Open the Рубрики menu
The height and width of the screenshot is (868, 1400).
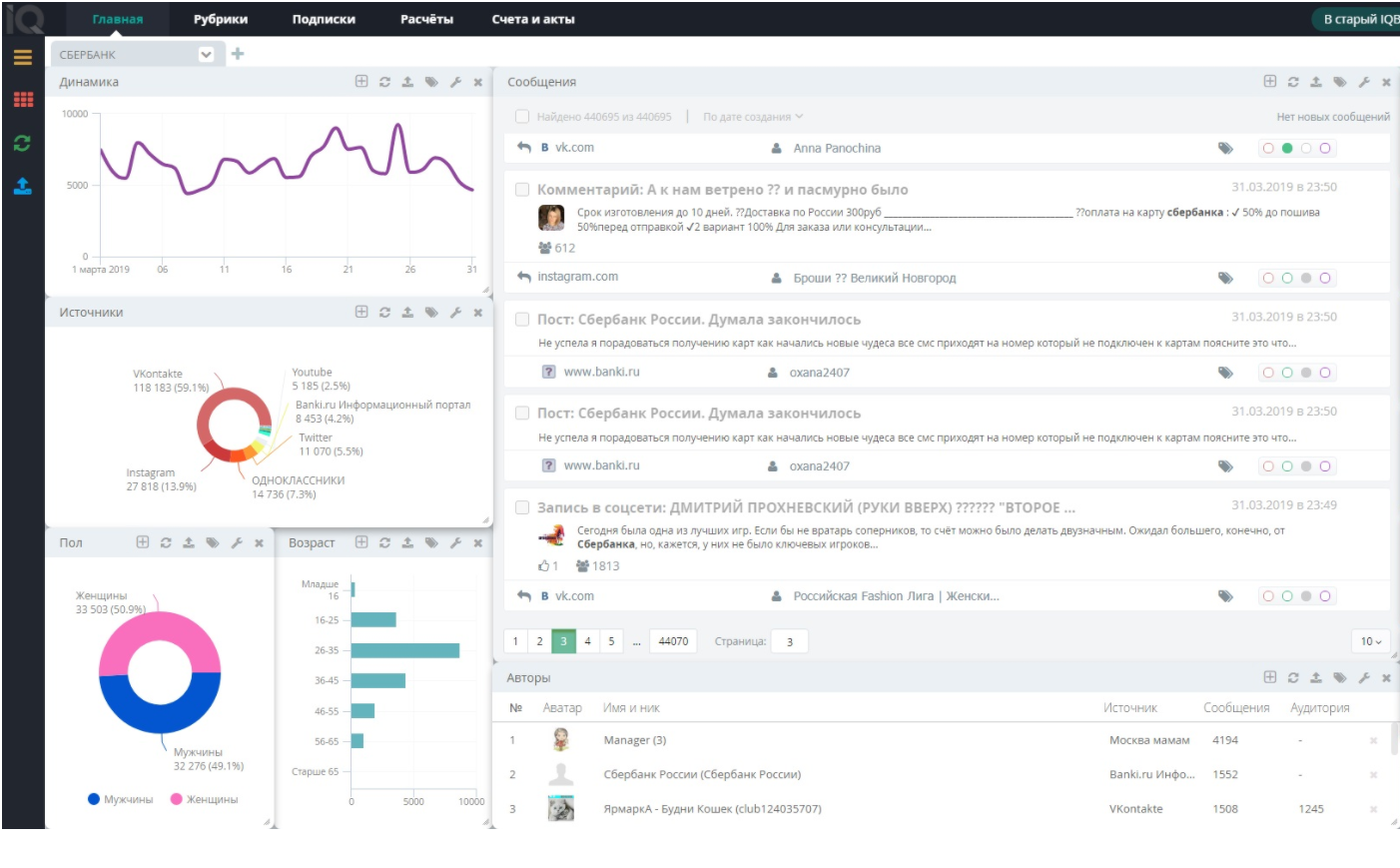[221, 19]
